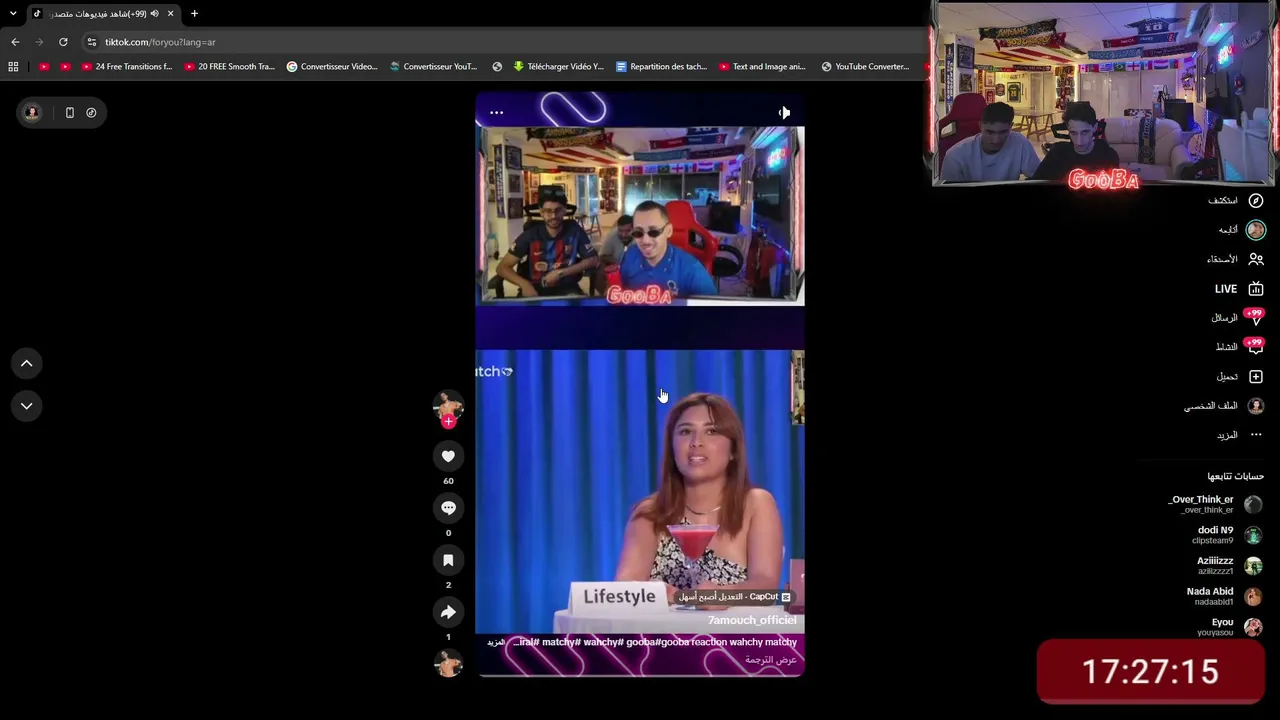Open the "Télécharger Vidéo Y..." bookmark
1280x720 pixels.
tap(558, 67)
